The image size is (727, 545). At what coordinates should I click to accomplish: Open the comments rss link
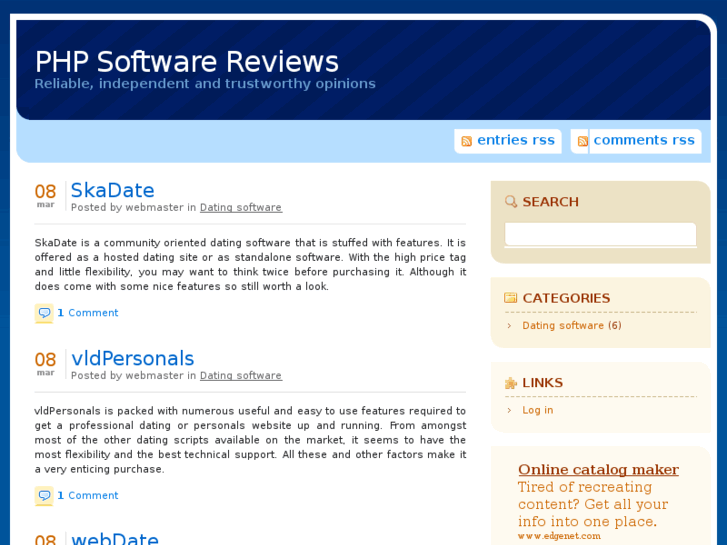coord(644,140)
